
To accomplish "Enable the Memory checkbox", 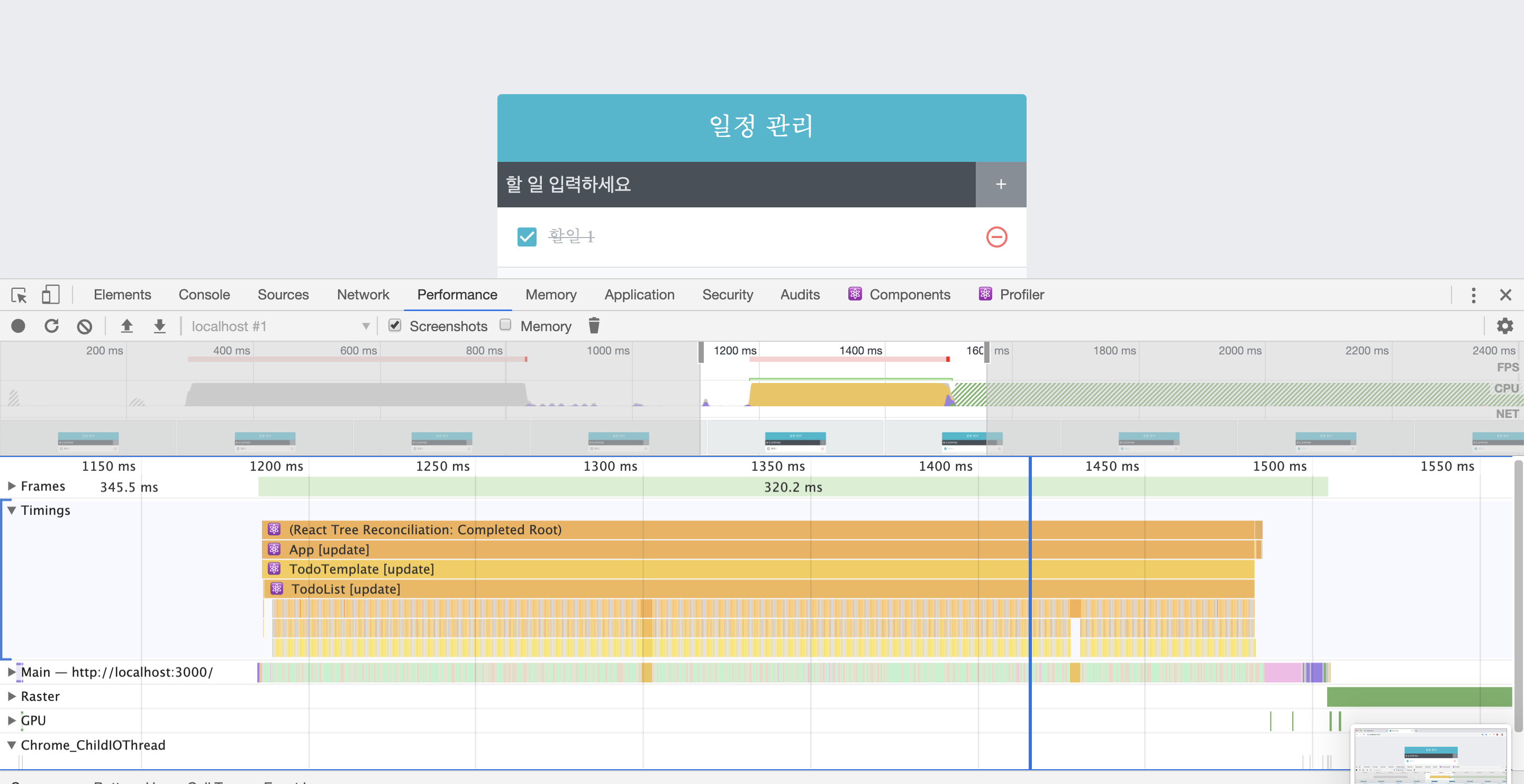I will point(505,325).
